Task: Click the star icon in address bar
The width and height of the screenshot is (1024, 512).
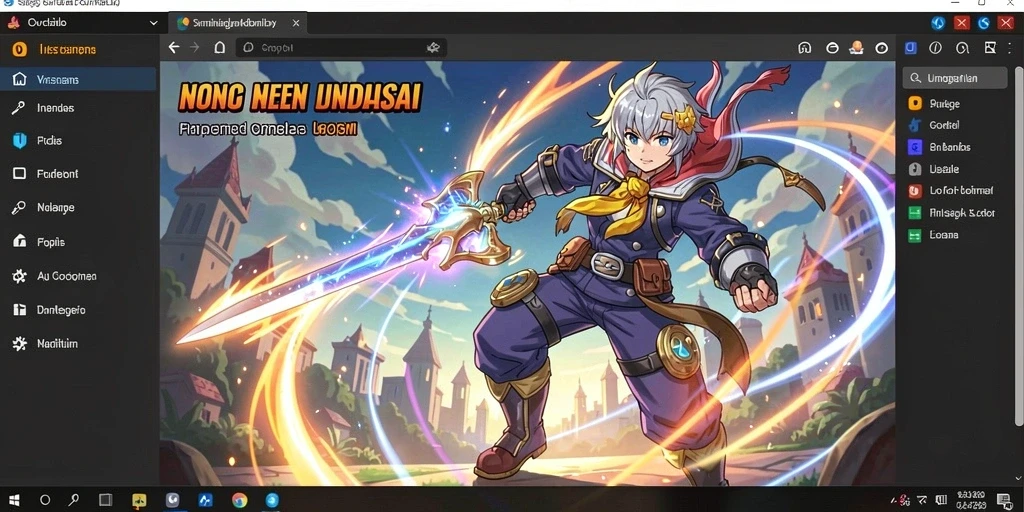Action: pyautogui.click(x=432, y=48)
